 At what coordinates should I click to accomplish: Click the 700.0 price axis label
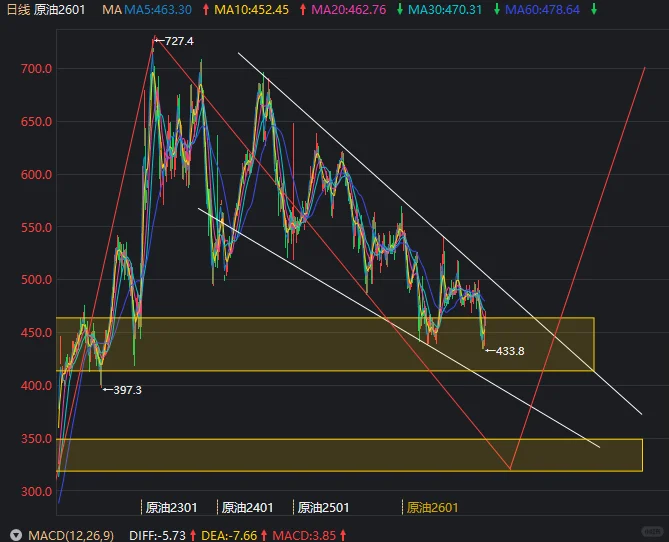(37, 69)
